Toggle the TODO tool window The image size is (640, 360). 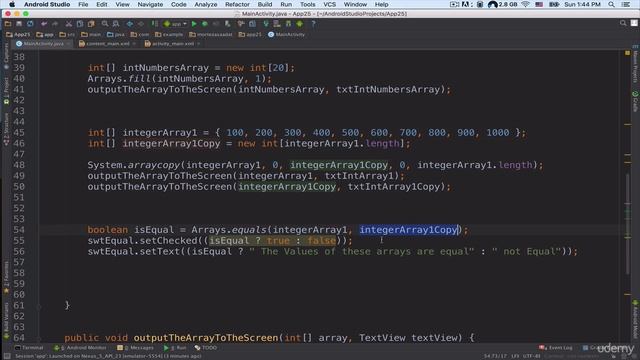click(206, 348)
